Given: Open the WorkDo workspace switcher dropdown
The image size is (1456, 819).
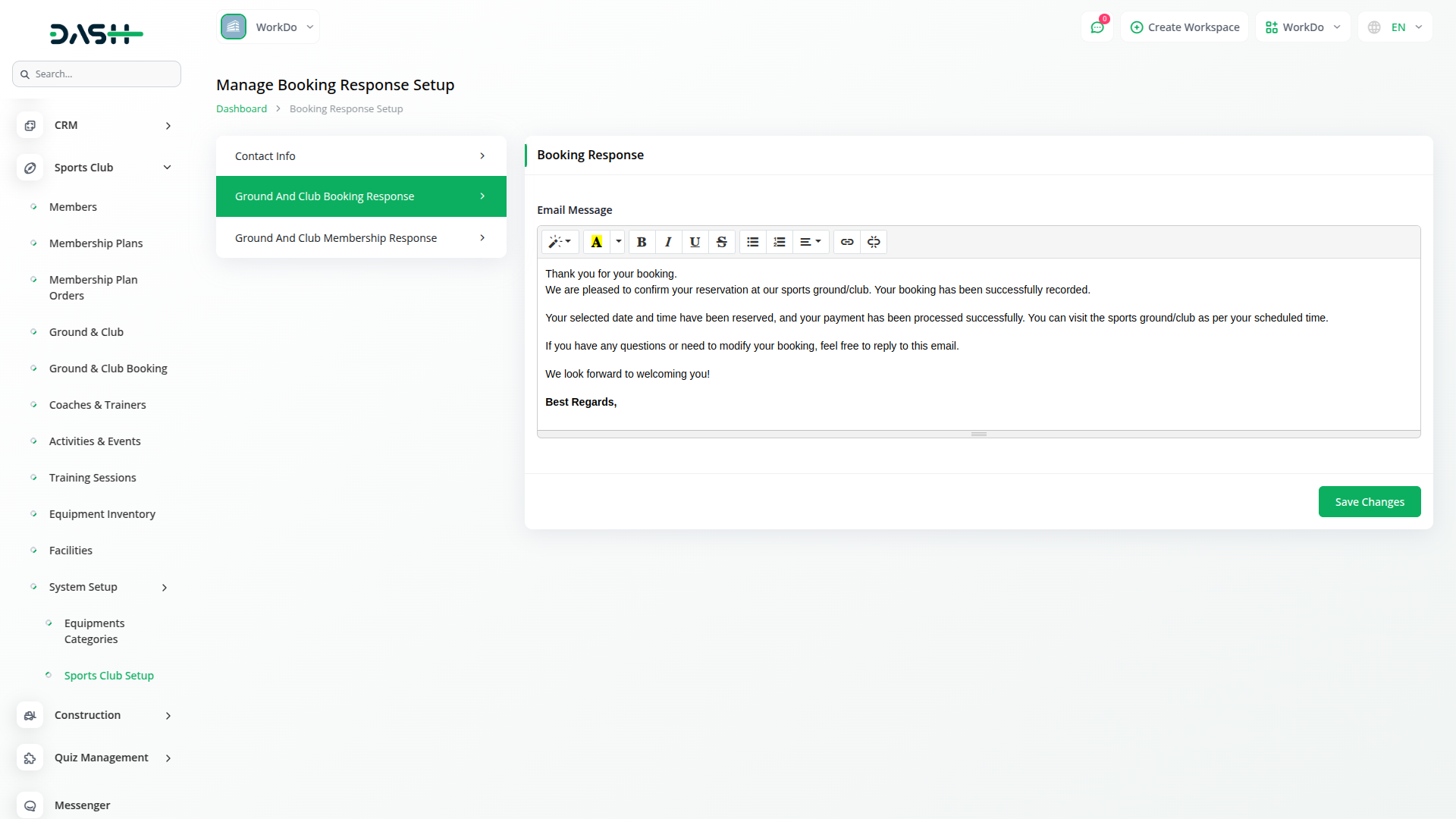Looking at the screenshot, I should tap(1303, 27).
